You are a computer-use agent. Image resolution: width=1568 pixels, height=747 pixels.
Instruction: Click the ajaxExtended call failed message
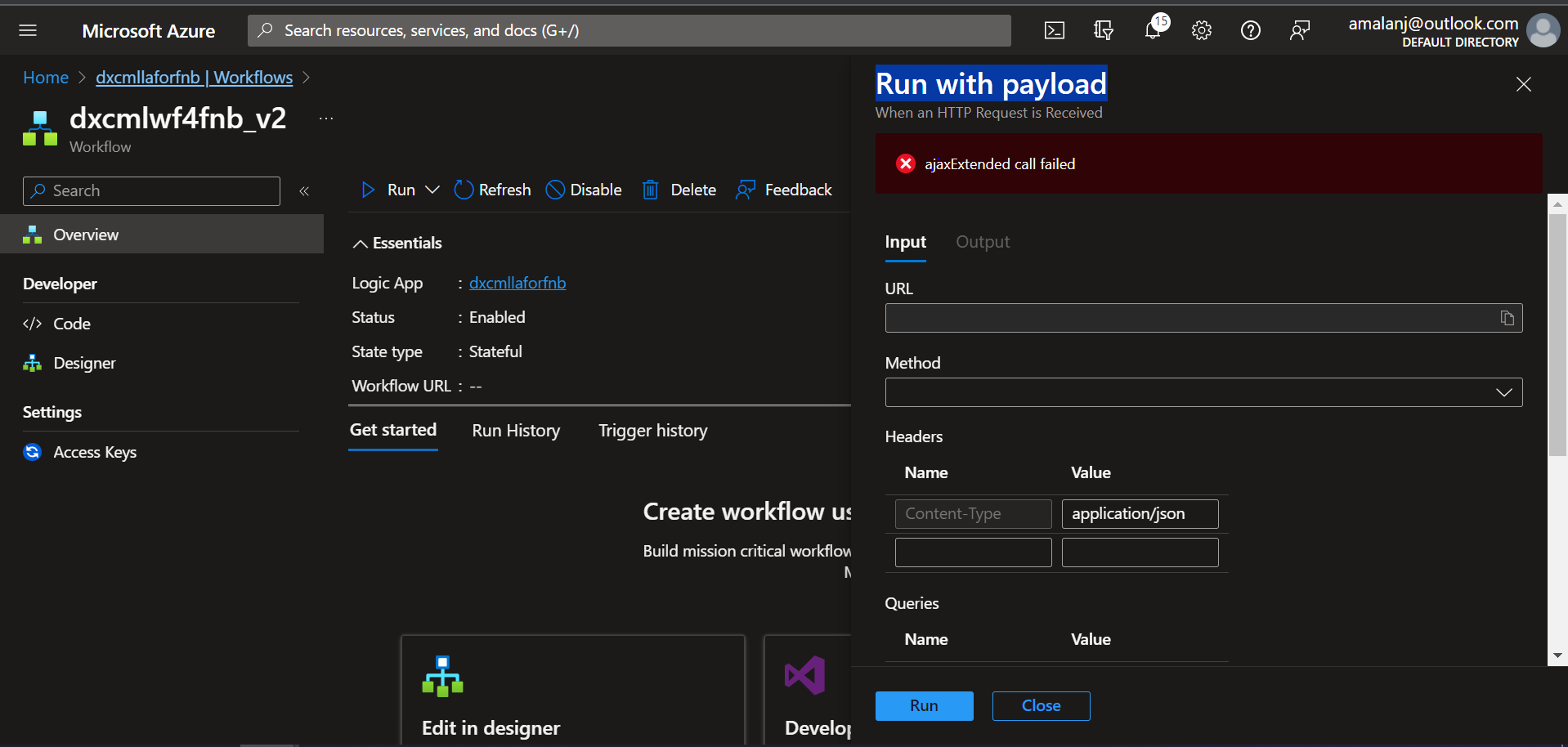[1000, 164]
